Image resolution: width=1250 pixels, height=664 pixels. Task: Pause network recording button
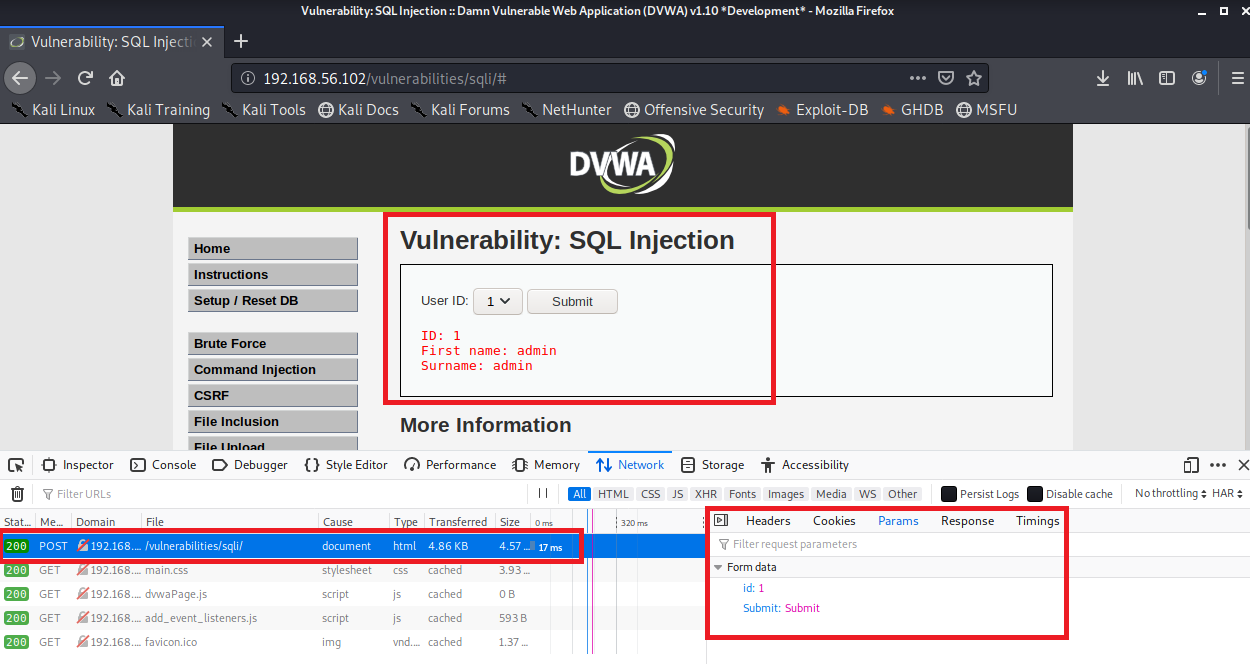coord(543,493)
